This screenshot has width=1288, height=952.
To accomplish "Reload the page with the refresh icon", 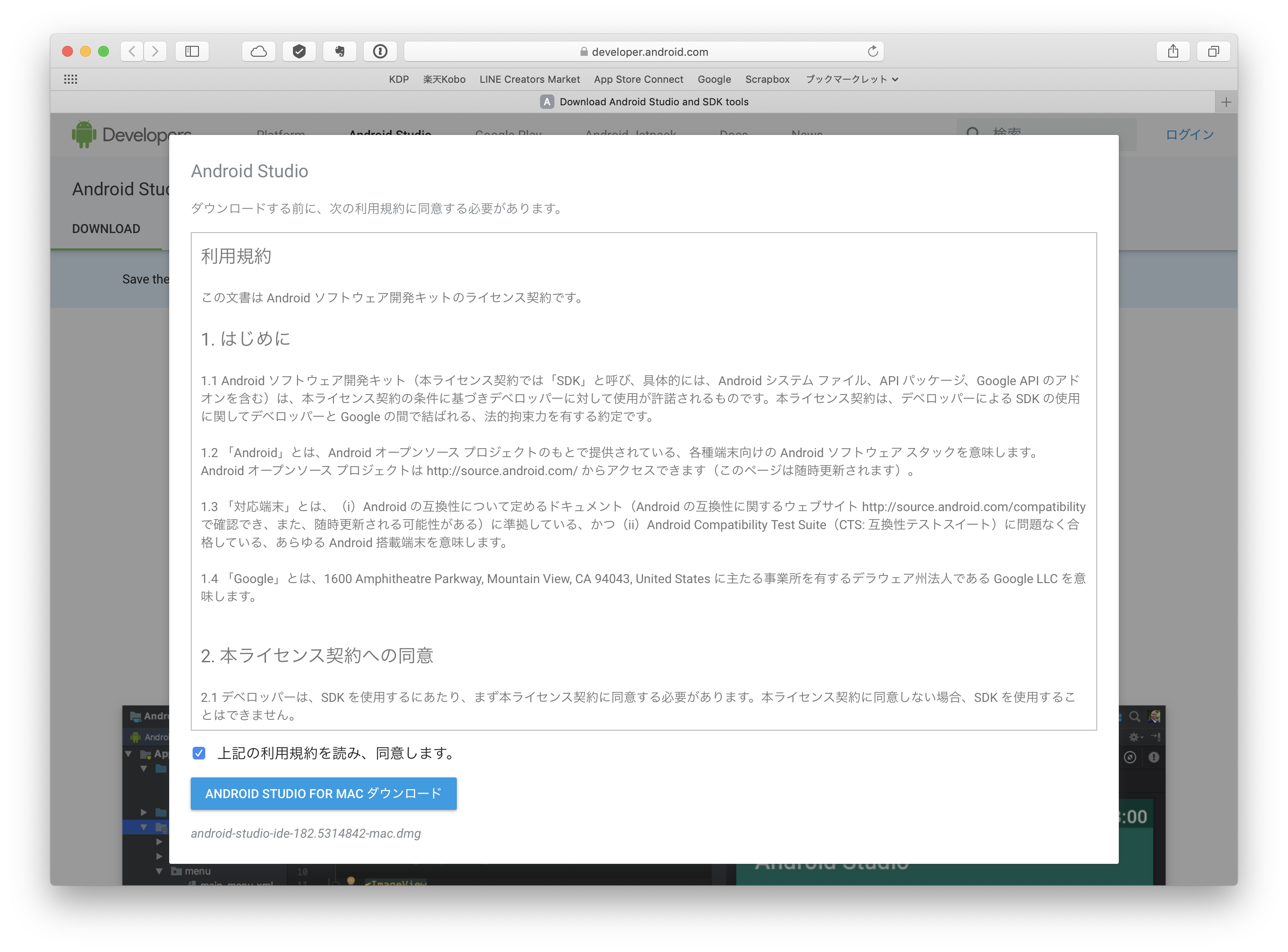I will [x=873, y=51].
